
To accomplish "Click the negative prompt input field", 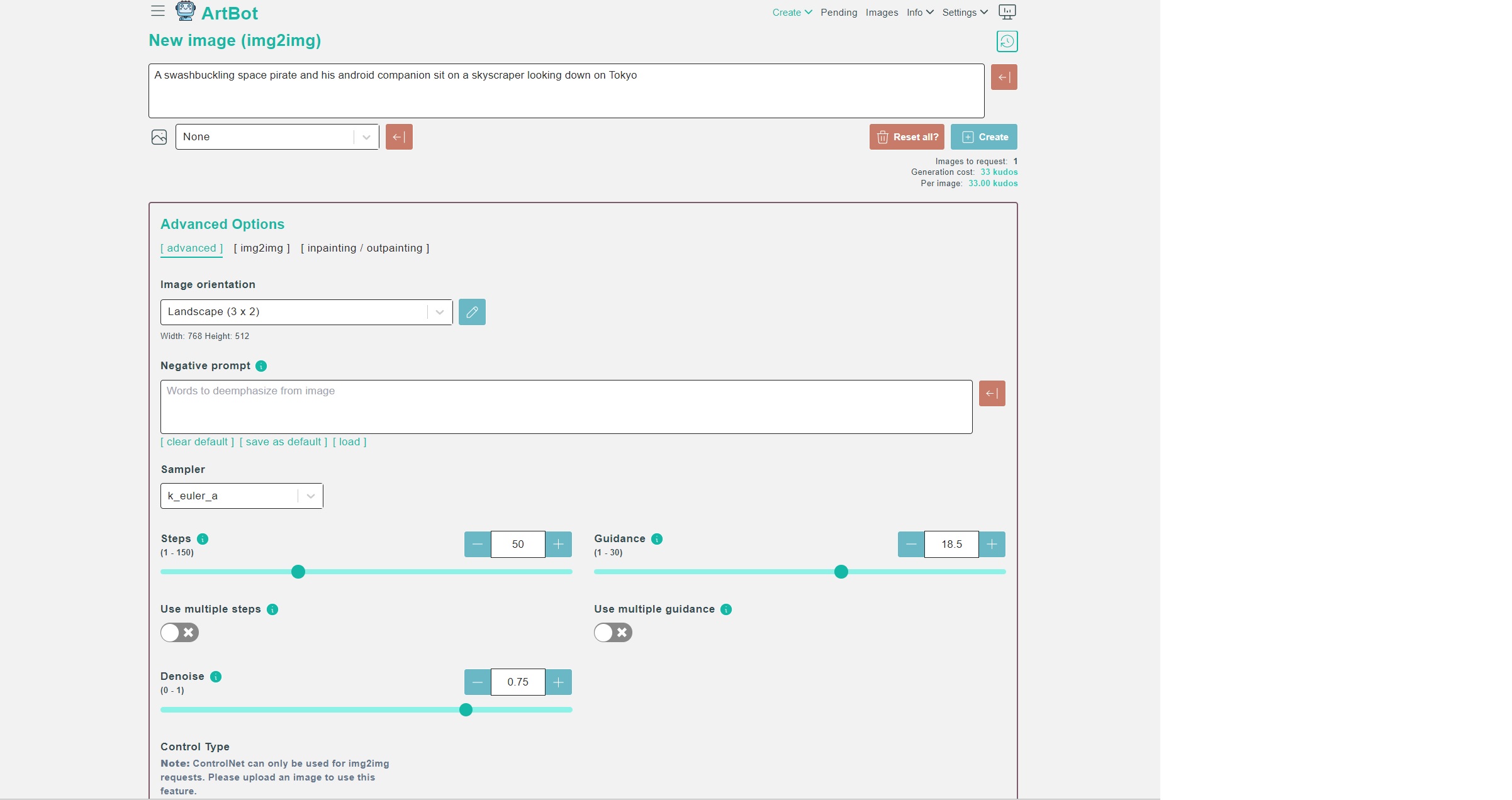I will [566, 406].
